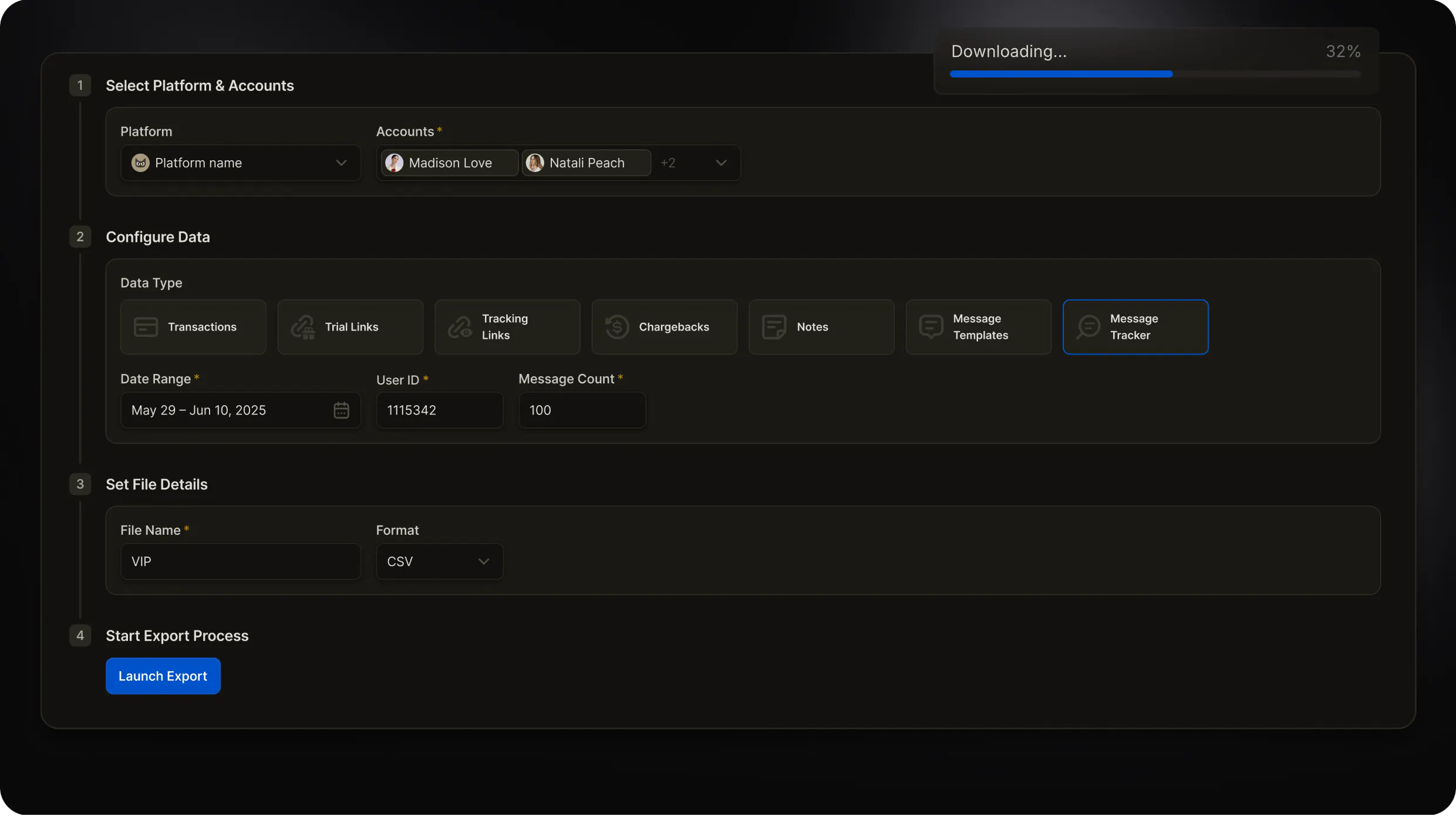Image resolution: width=1456 pixels, height=816 pixels.
Task: Click the Select Platform & Accounts heading
Action: [x=200, y=85]
